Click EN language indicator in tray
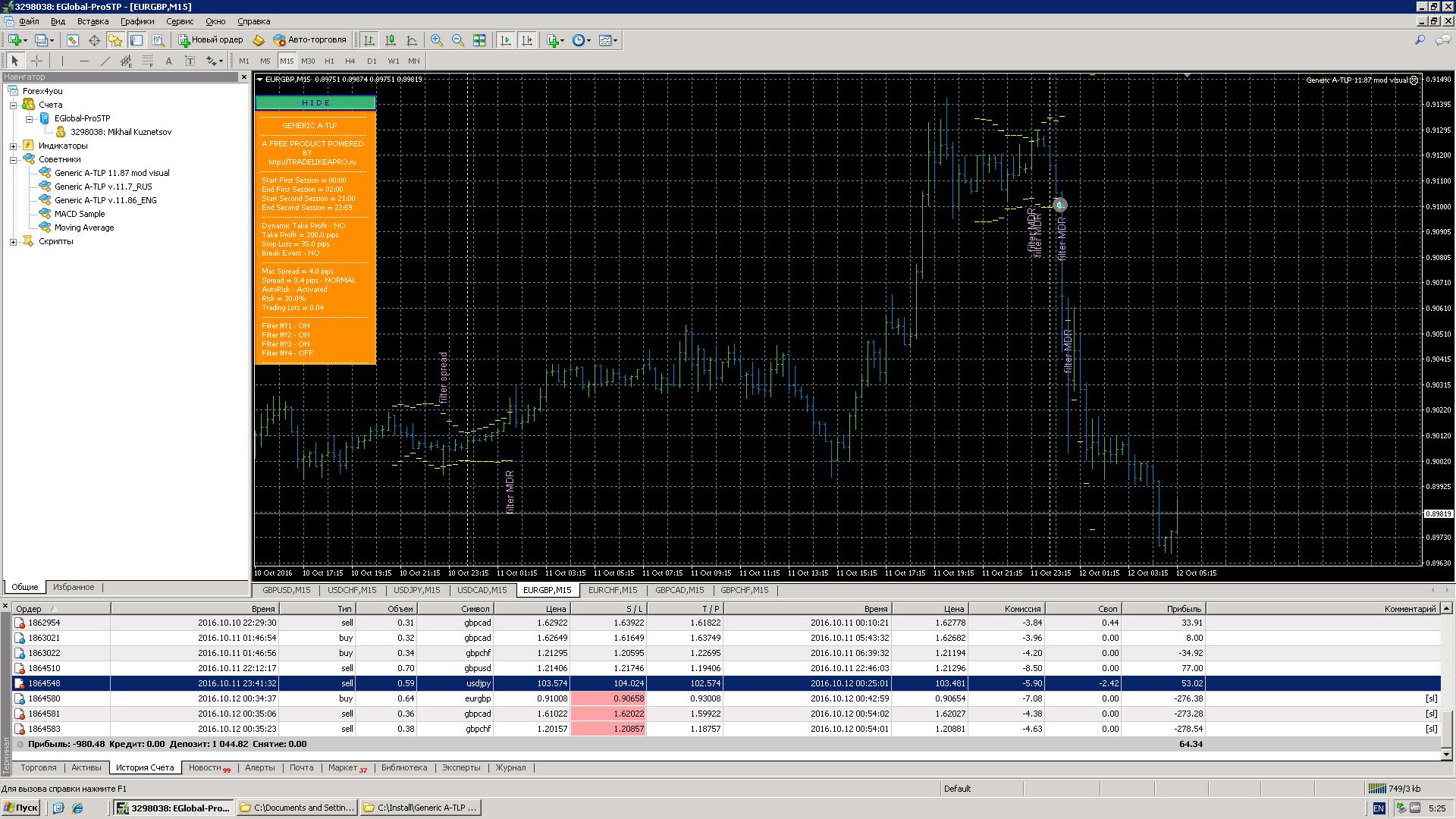The image size is (1456, 819). tap(1378, 808)
